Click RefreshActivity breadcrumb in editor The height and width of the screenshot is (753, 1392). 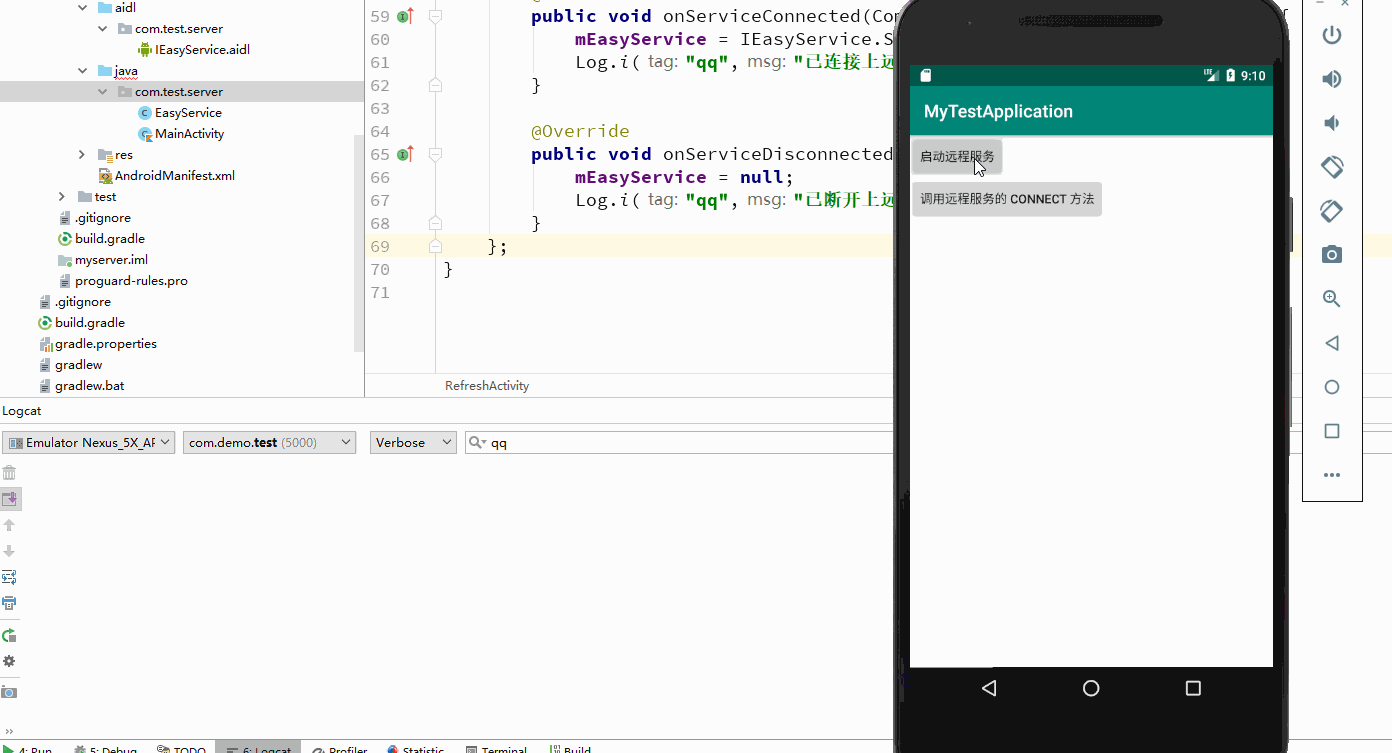487,385
